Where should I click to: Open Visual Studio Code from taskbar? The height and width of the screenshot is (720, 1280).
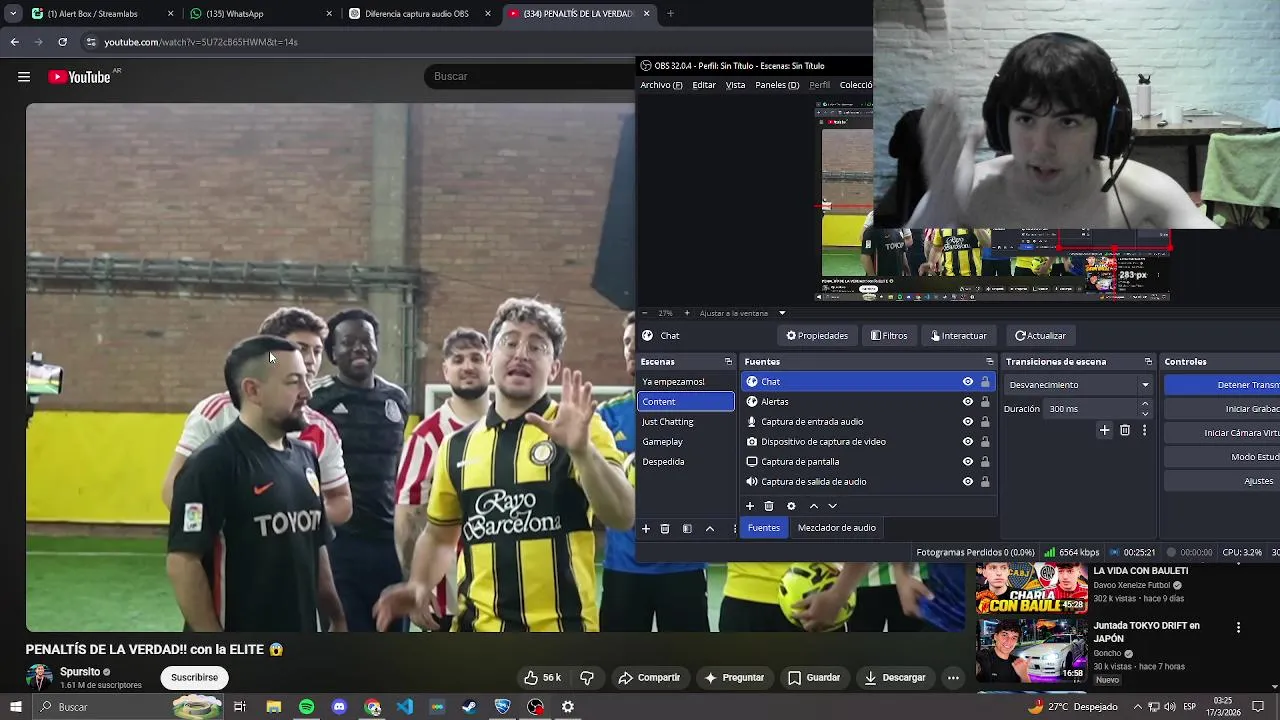click(404, 707)
